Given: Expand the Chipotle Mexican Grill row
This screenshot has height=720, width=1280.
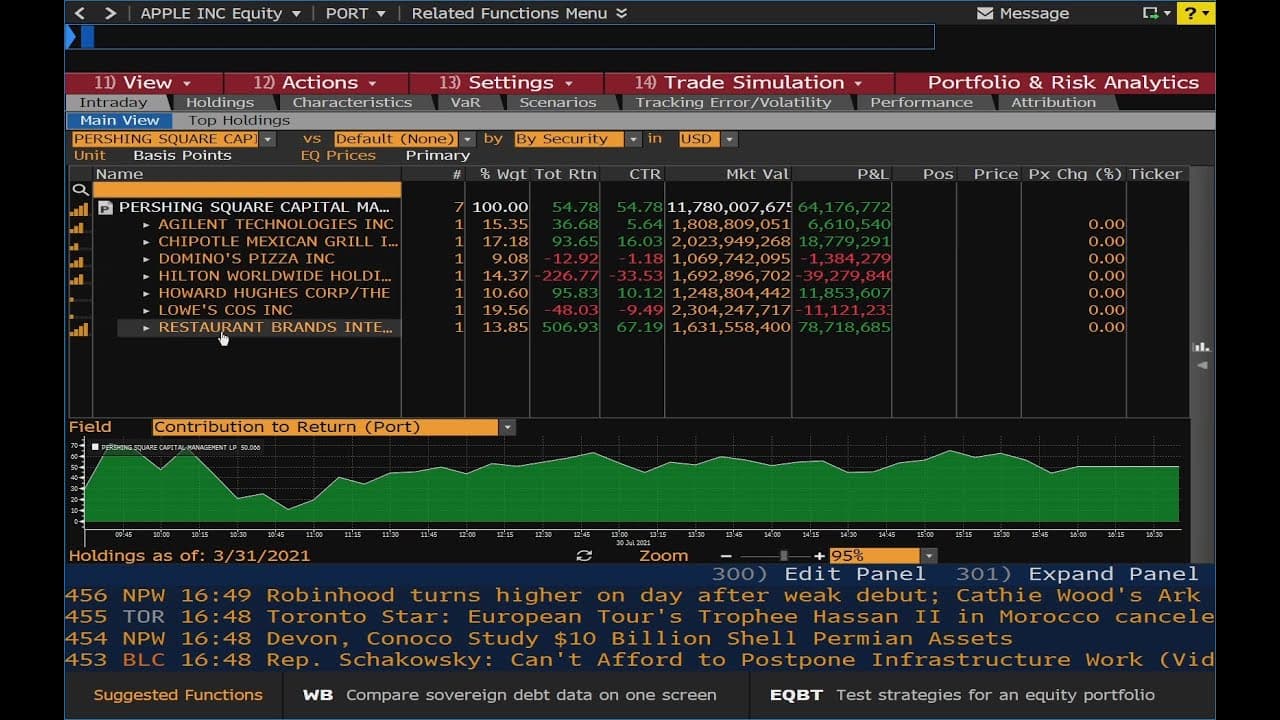Looking at the screenshot, I should pyautogui.click(x=146, y=242).
